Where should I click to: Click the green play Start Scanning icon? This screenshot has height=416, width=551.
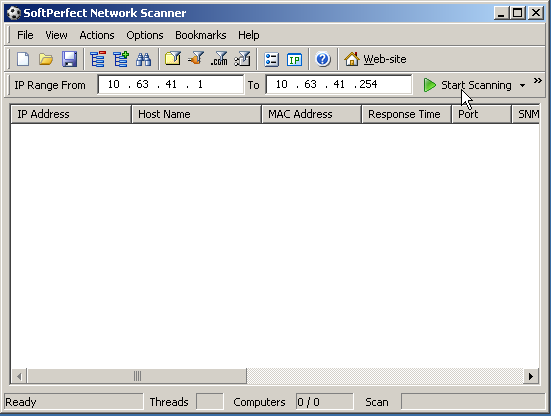[429, 85]
